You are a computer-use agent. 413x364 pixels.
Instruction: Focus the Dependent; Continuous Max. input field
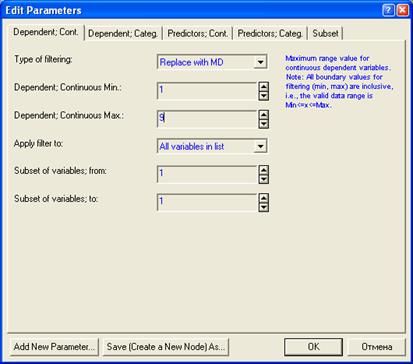pyautogui.click(x=207, y=119)
